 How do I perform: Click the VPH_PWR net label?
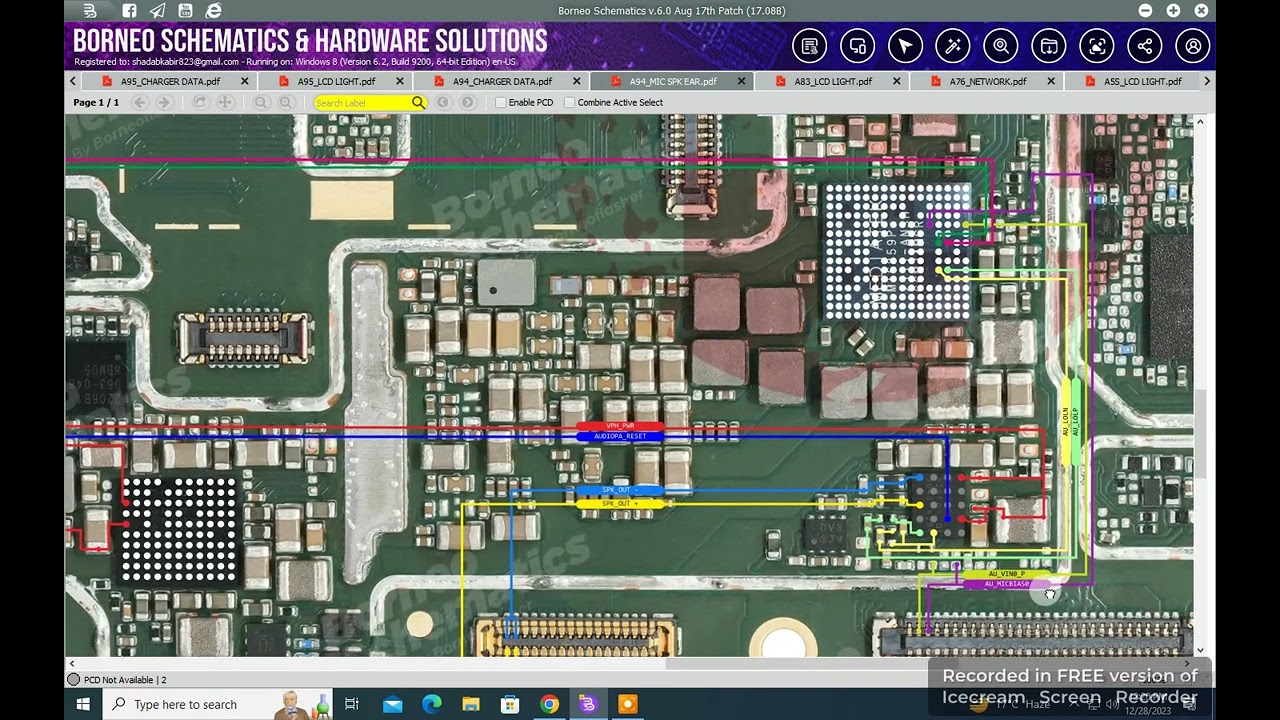pyautogui.click(x=620, y=426)
